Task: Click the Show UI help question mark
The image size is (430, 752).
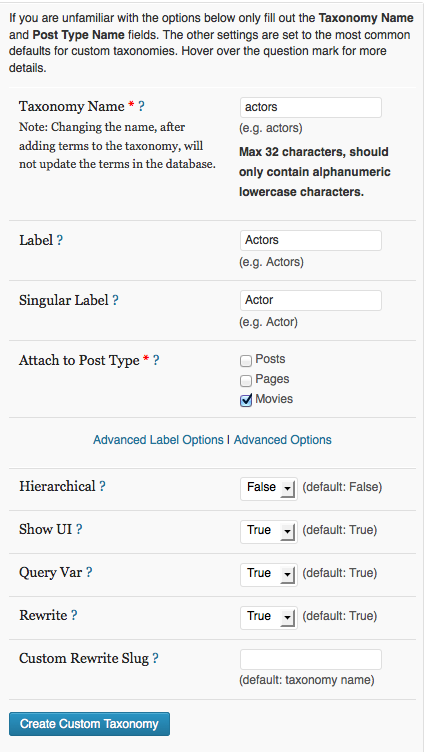Action: (79, 529)
